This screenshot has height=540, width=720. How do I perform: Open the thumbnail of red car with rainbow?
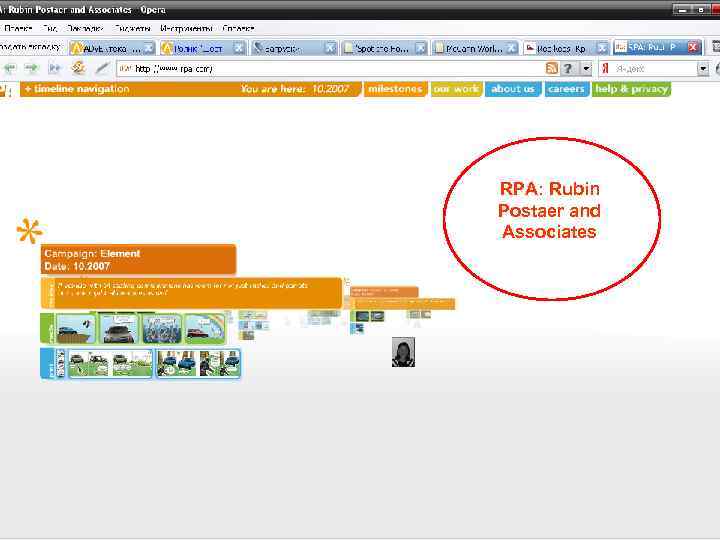[205, 329]
